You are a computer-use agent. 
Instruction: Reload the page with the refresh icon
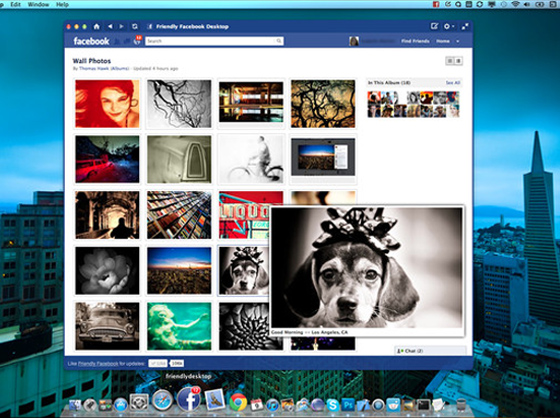(135, 26)
